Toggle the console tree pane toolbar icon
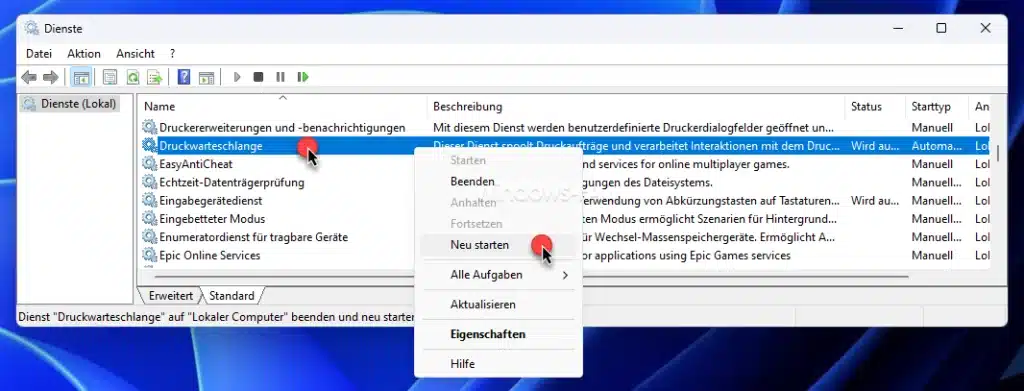 pyautogui.click(x=81, y=77)
